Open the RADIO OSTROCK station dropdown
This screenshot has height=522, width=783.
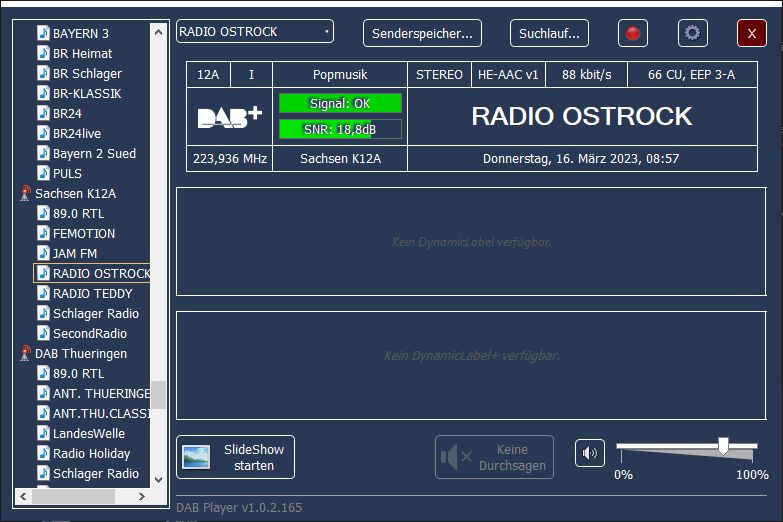click(254, 32)
